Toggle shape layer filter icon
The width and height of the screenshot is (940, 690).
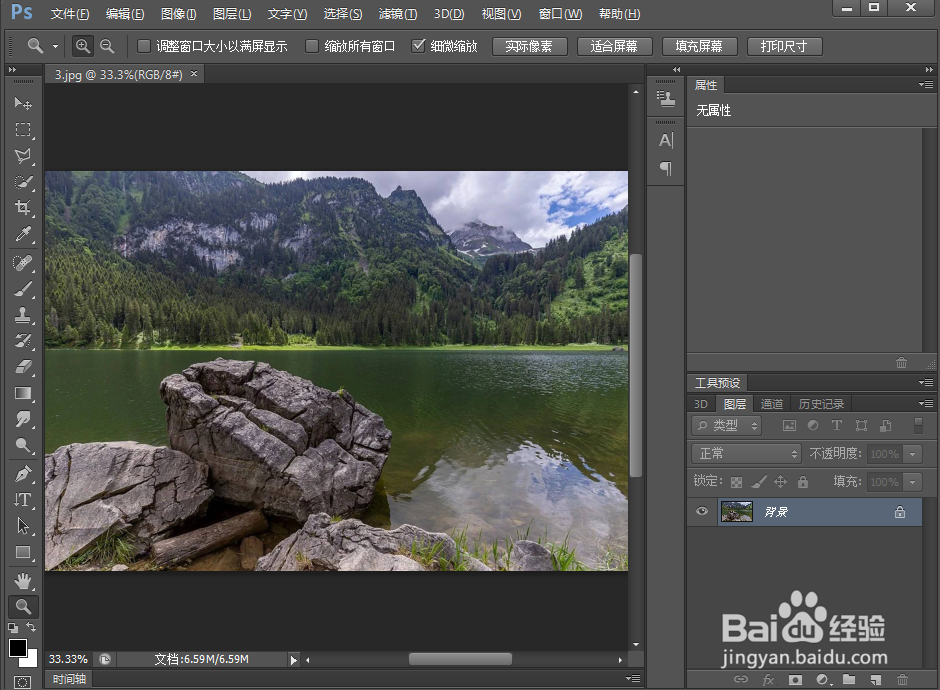point(861,426)
